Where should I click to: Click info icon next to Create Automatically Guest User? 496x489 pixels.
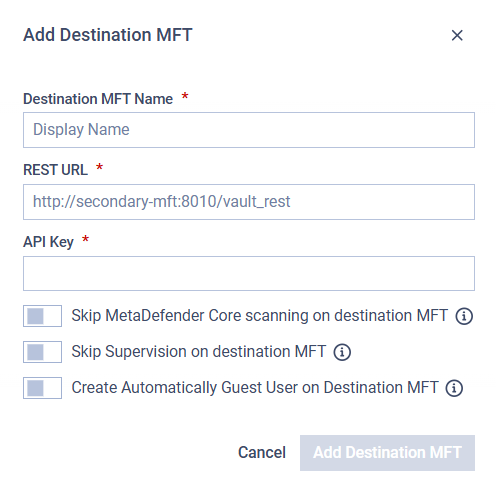[454, 388]
